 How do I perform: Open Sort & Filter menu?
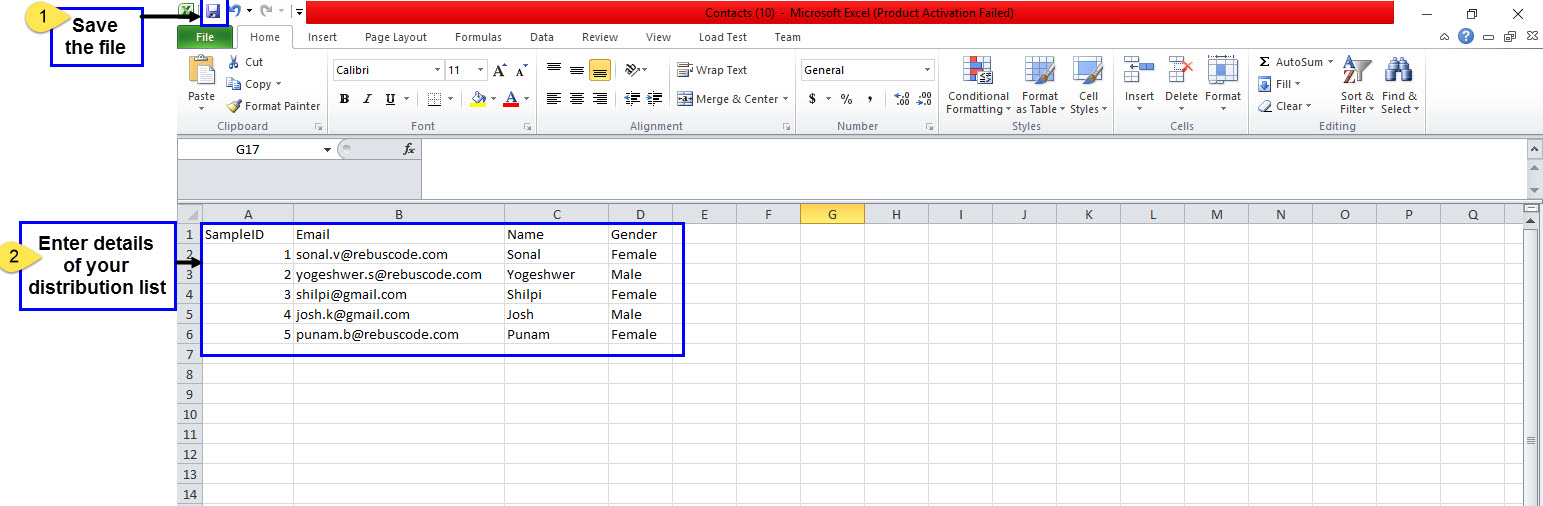(1357, 86)
